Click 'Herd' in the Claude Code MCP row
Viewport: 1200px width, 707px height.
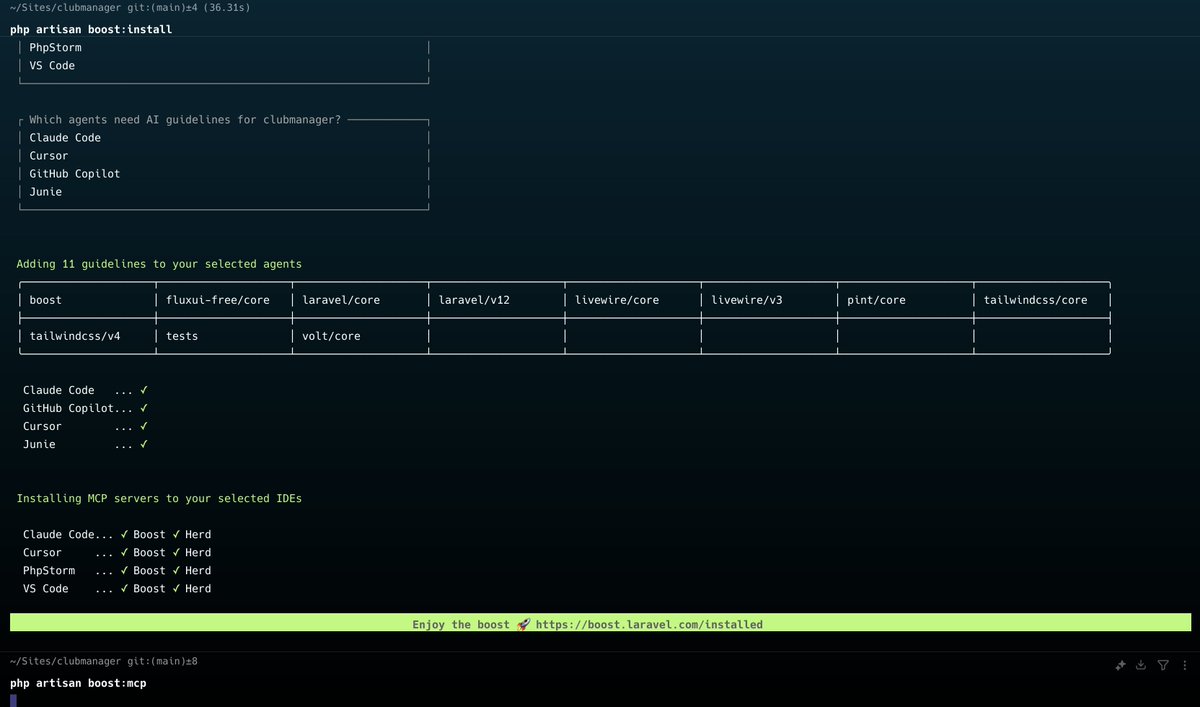(198, 534)
